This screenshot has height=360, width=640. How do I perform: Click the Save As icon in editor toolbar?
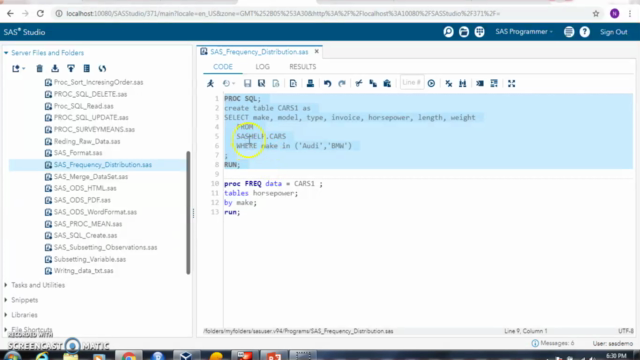(262, 83)
